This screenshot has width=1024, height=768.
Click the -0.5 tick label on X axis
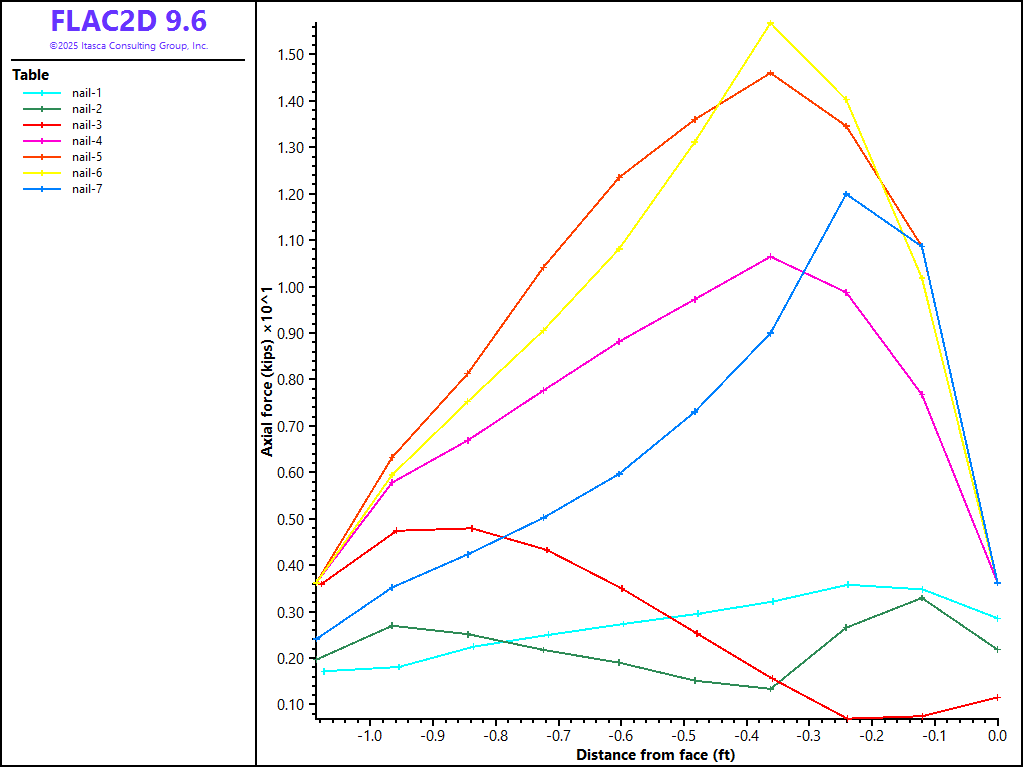point(683,736)
